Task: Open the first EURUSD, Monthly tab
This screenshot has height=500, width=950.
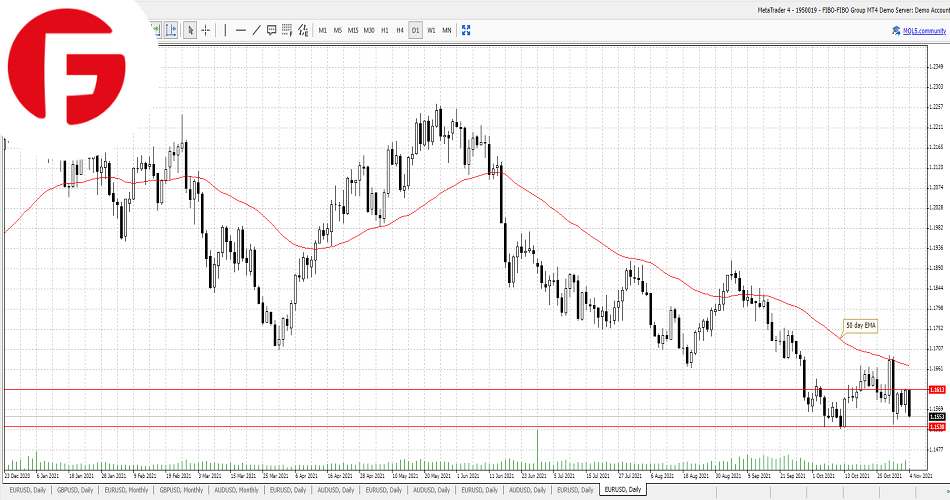Action: (126, 490)
